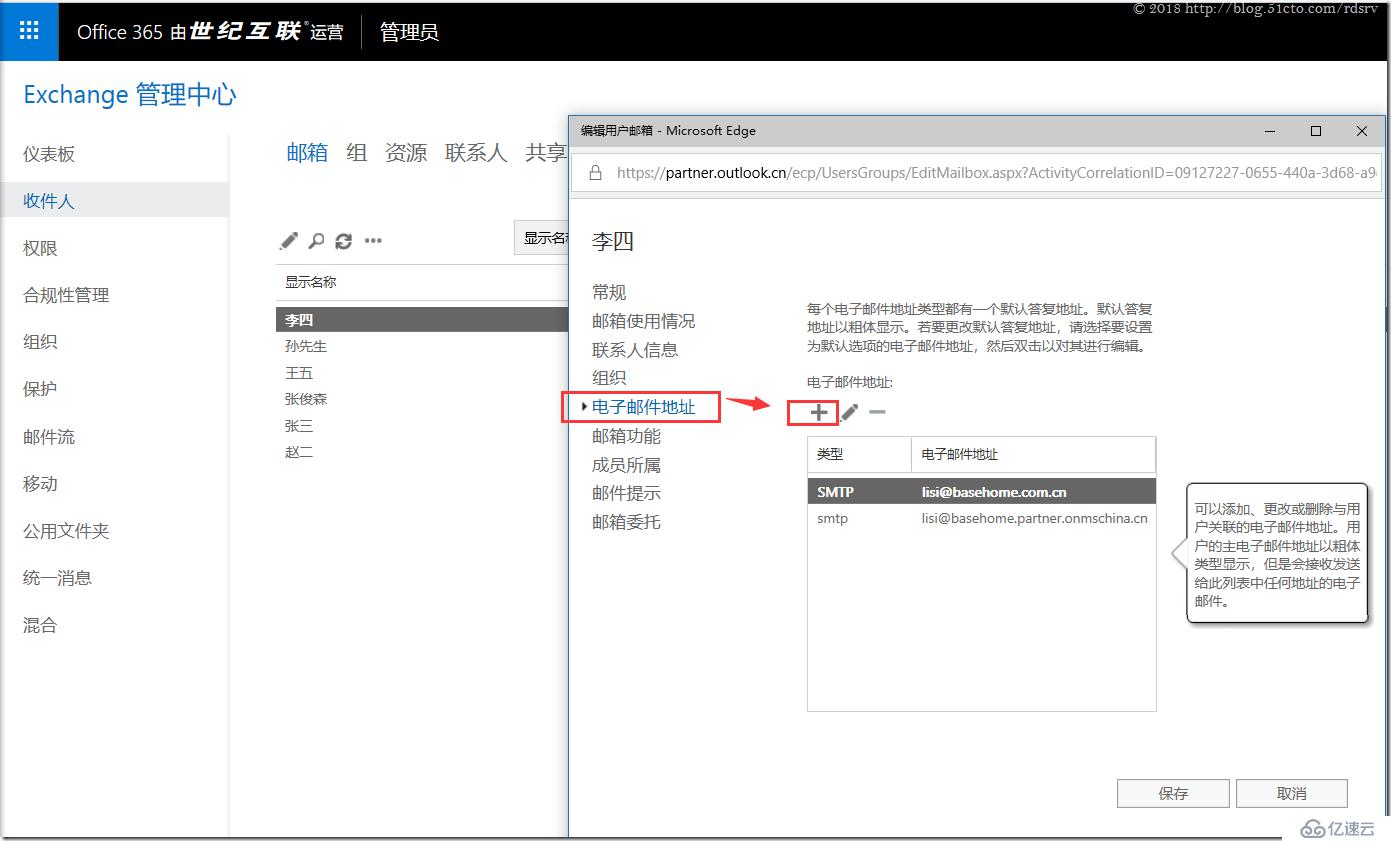Open 保护 section
This screenshot has height=841, width=1391.
[x=40, y=389]
